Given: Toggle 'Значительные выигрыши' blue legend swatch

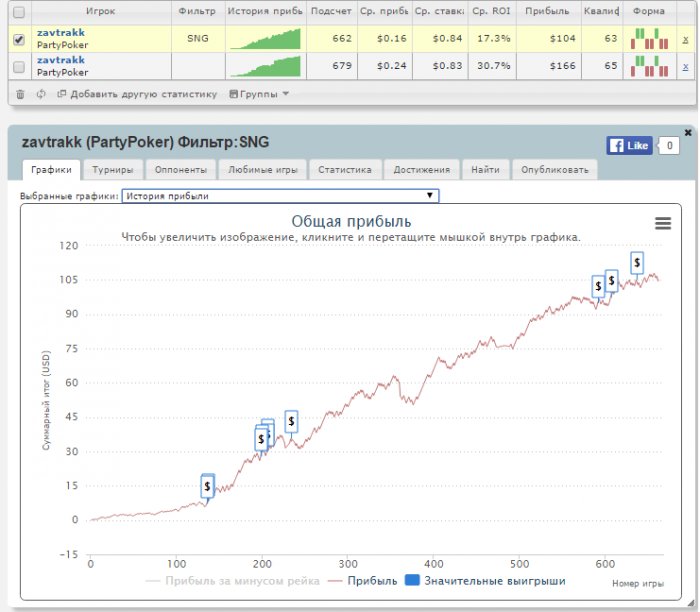Looking at the screenshot, I should click(411, 580).
